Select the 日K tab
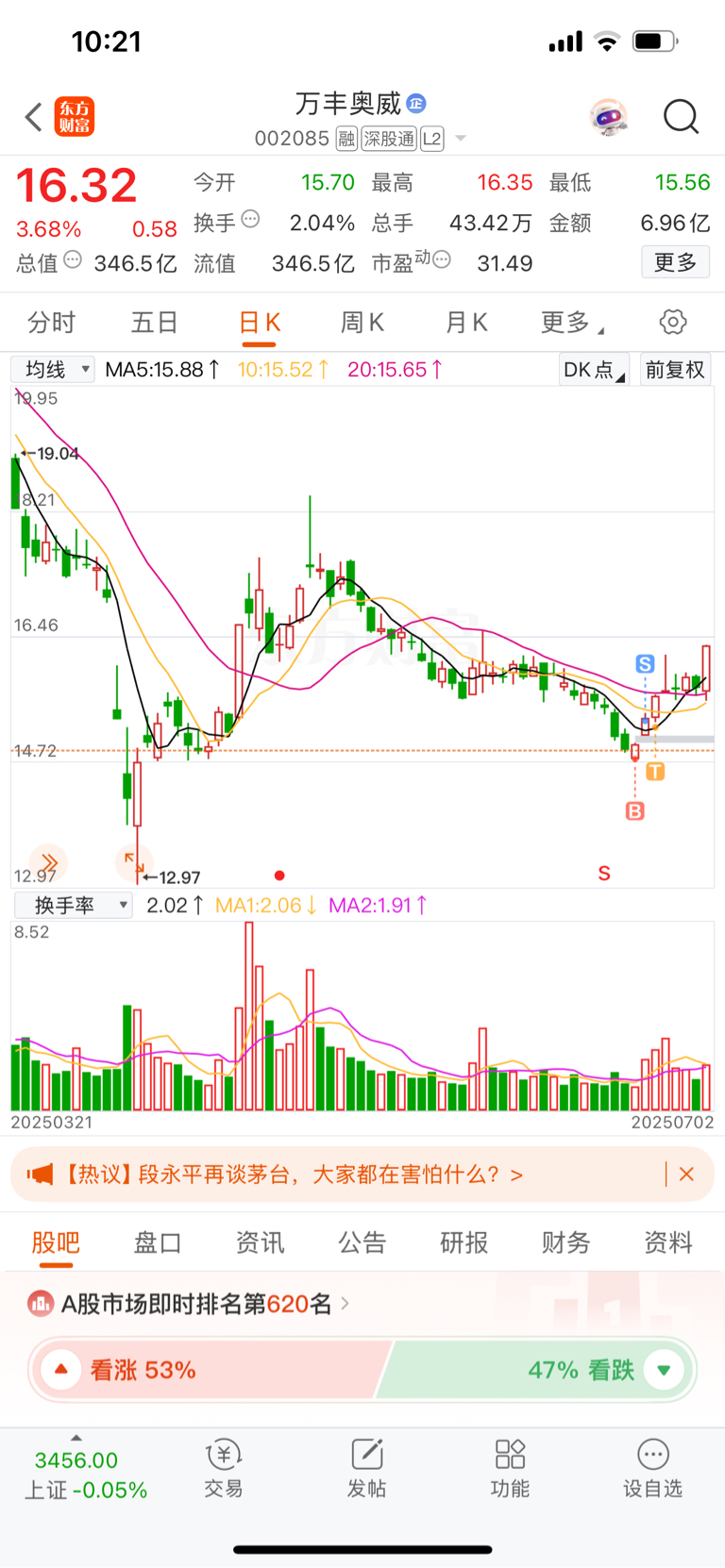This screenshot has width=725, height=1568. 260,323
